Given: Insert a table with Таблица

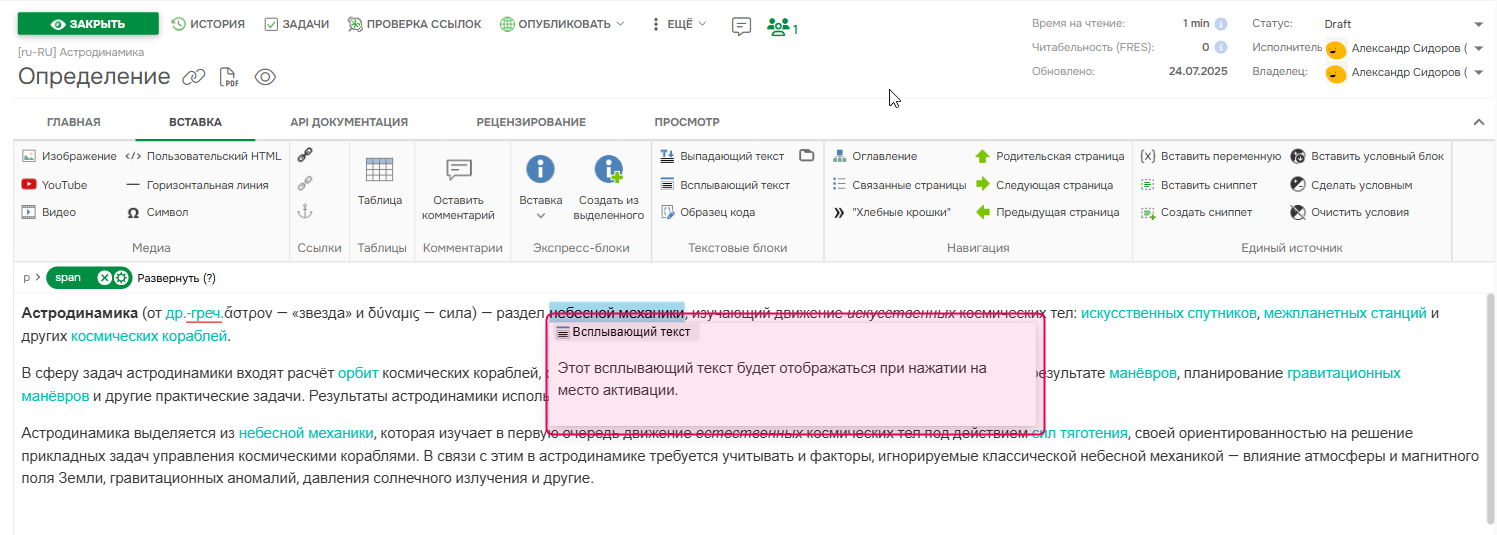Looking at the screenshot, I should (x=379, y=182).
